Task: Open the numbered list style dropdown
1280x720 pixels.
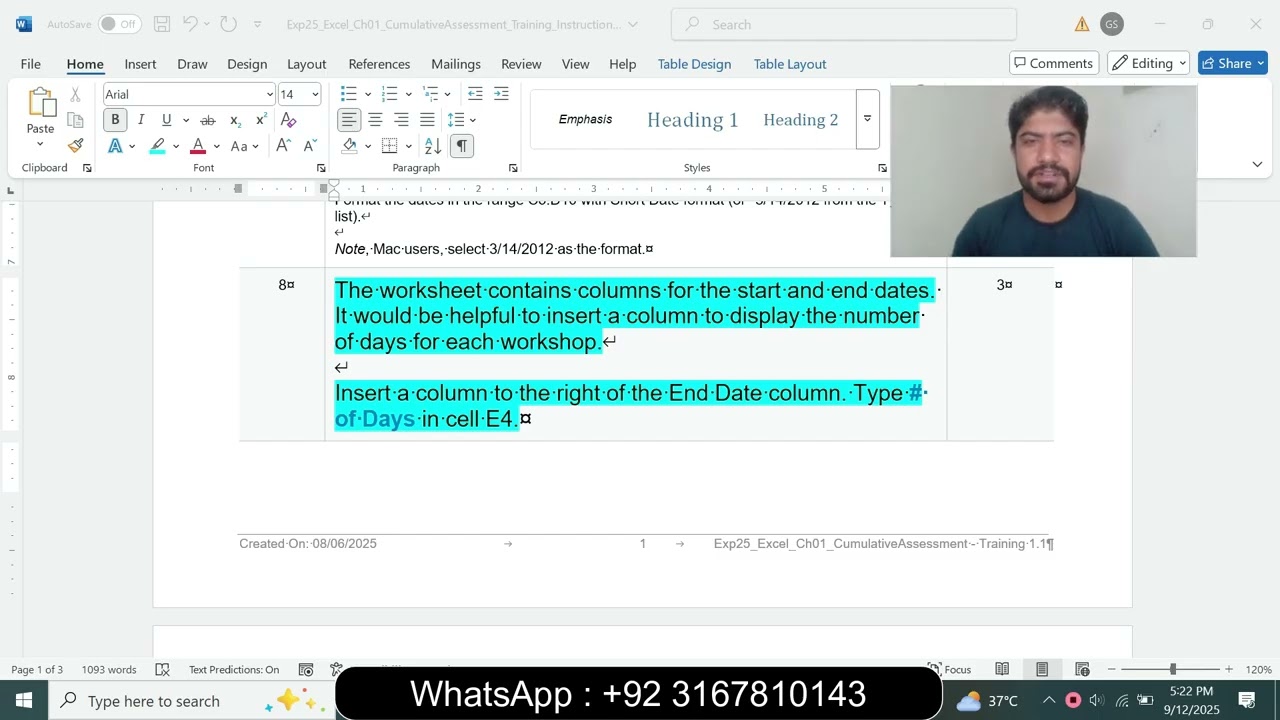Action: [409, 94]
